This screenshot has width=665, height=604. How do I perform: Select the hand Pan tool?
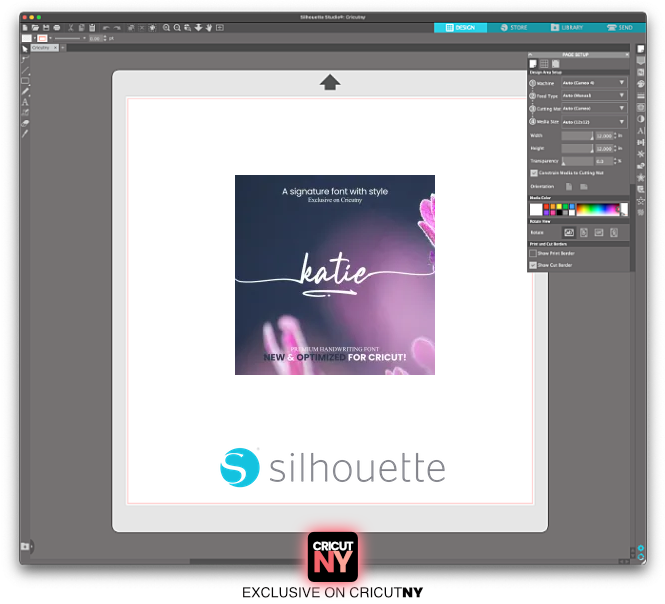click(209, 28)
